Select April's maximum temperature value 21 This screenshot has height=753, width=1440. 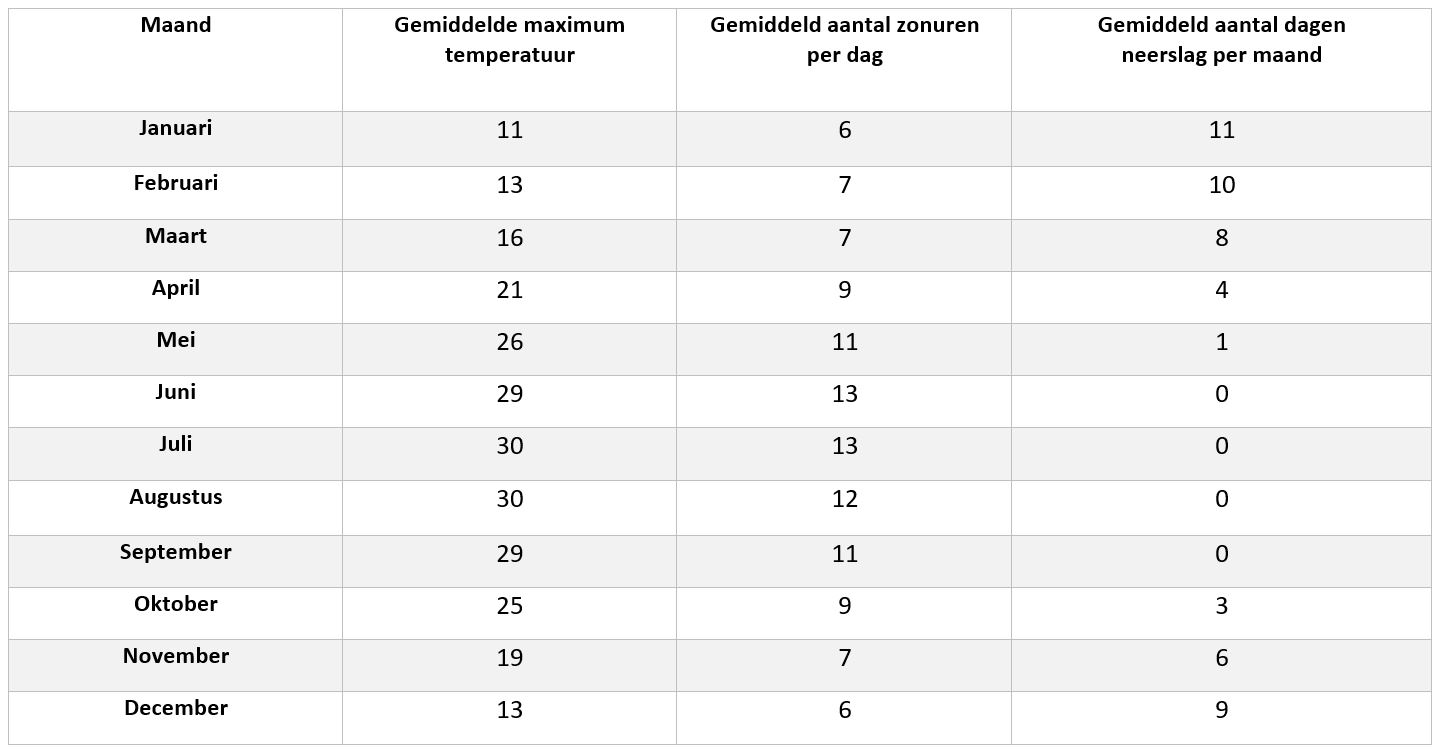click(x=509, y=290)
